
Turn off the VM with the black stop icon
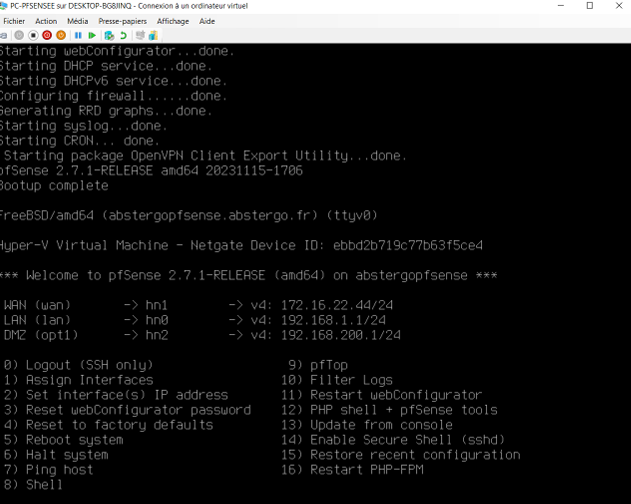[x=33, y=35]
